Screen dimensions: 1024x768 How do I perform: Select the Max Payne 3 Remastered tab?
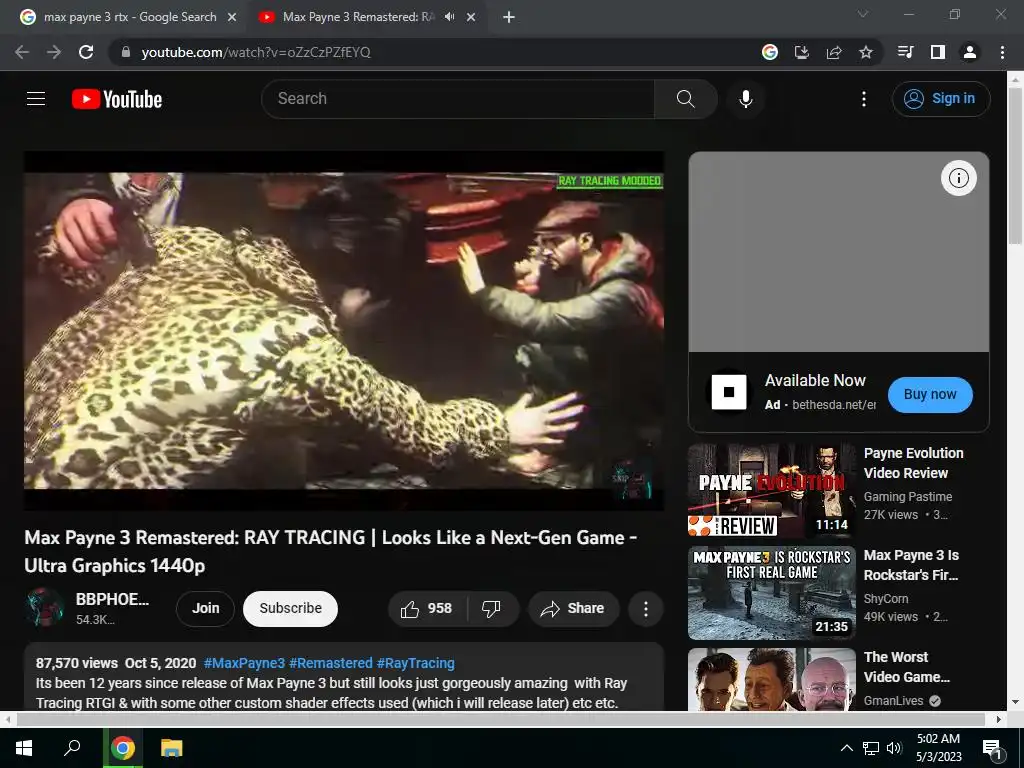click(358, 17)
